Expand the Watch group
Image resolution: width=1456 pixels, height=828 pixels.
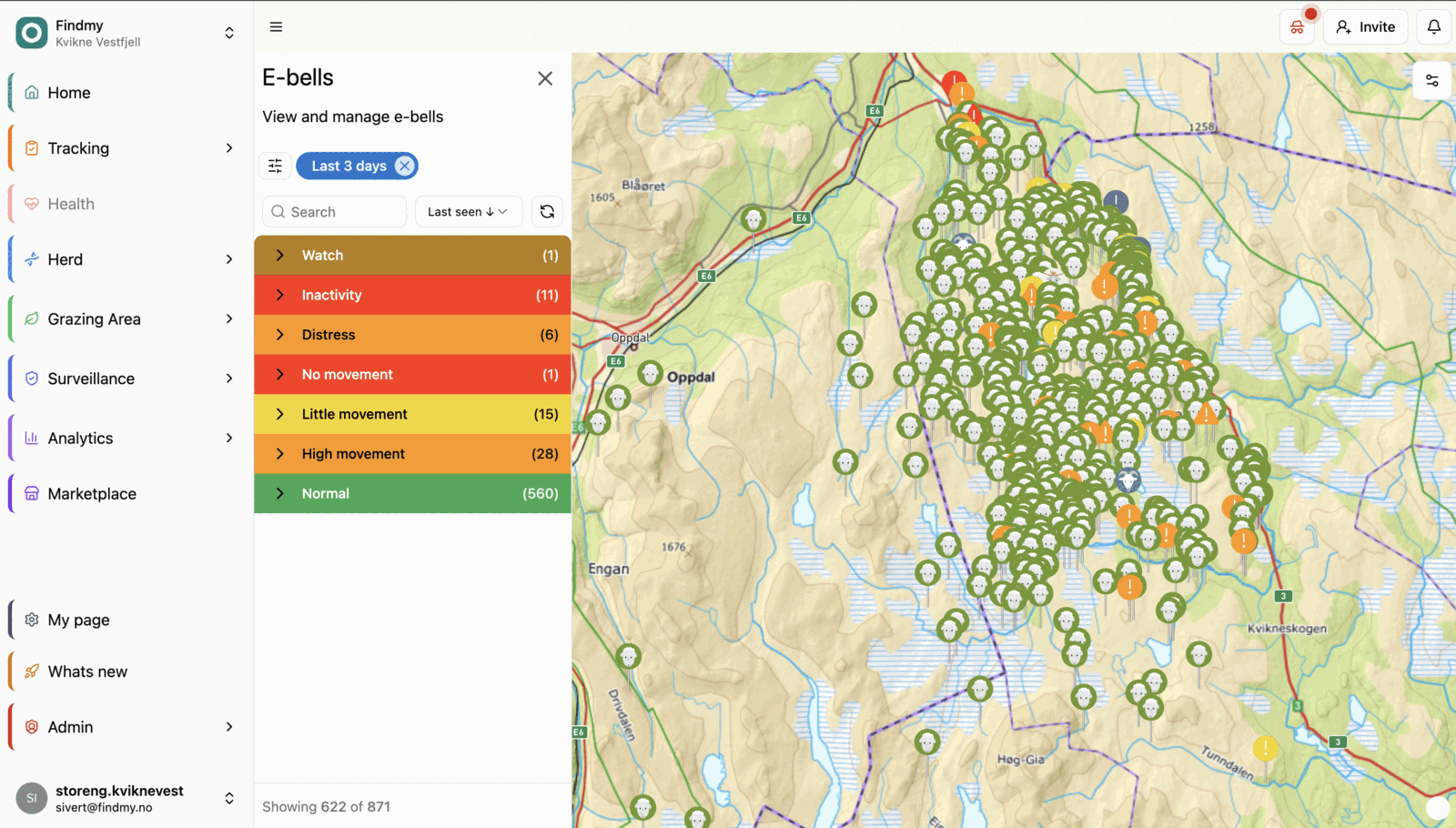[x=412, y=256]
